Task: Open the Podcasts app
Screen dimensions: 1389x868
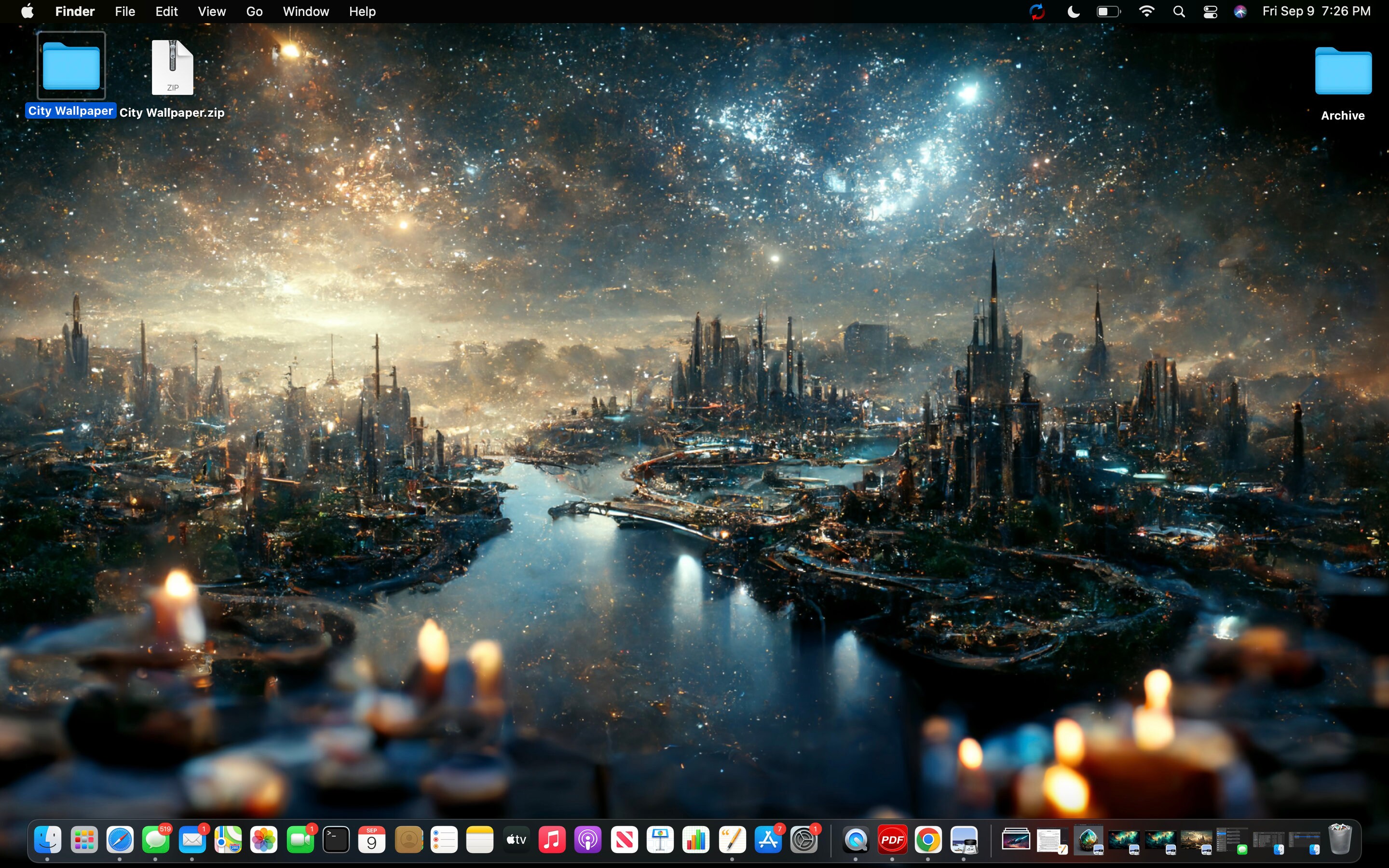Action: tap(588, 839)
